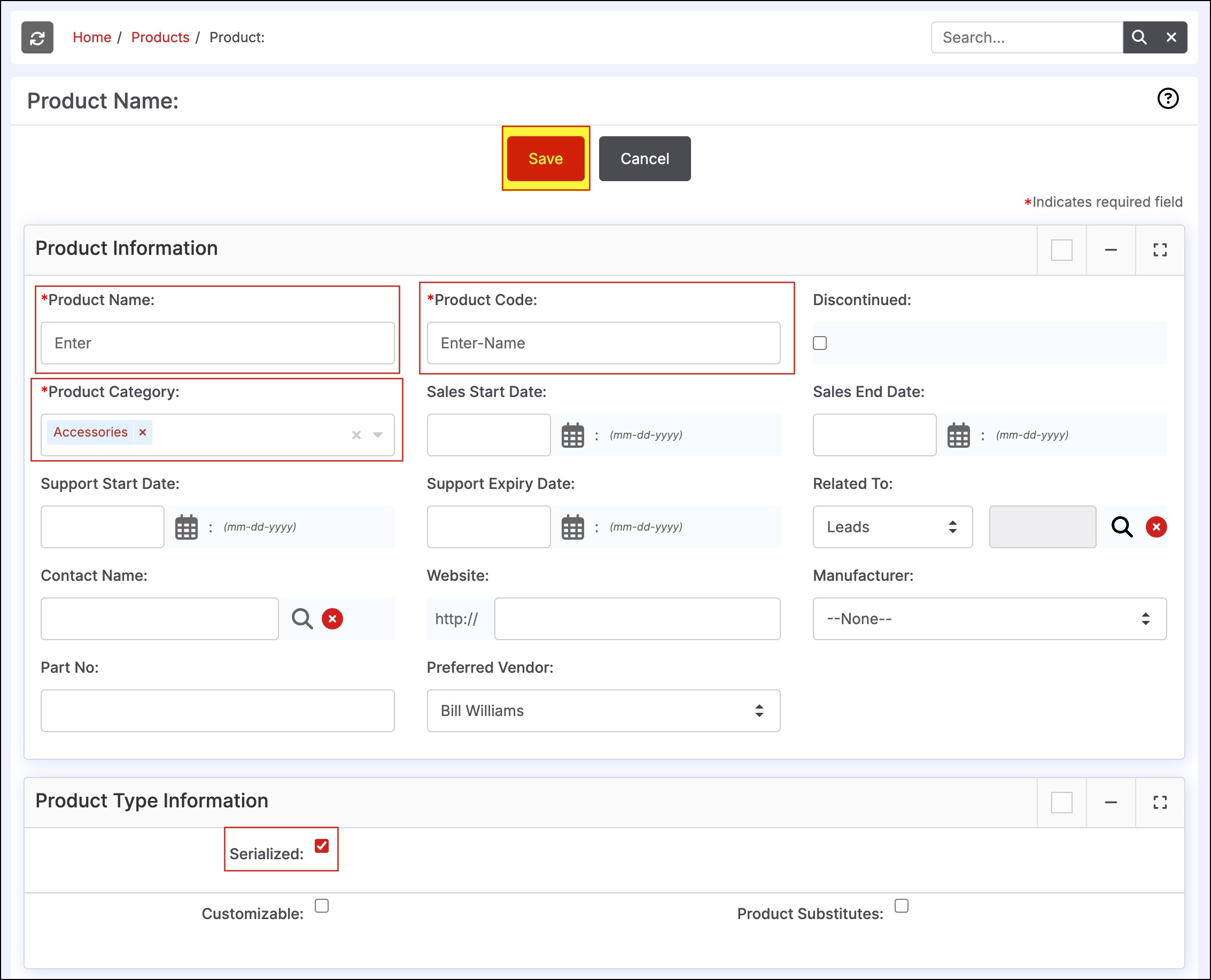
Task: Open the Sales End Date calendar picker
Action: (x=959, y=435)
